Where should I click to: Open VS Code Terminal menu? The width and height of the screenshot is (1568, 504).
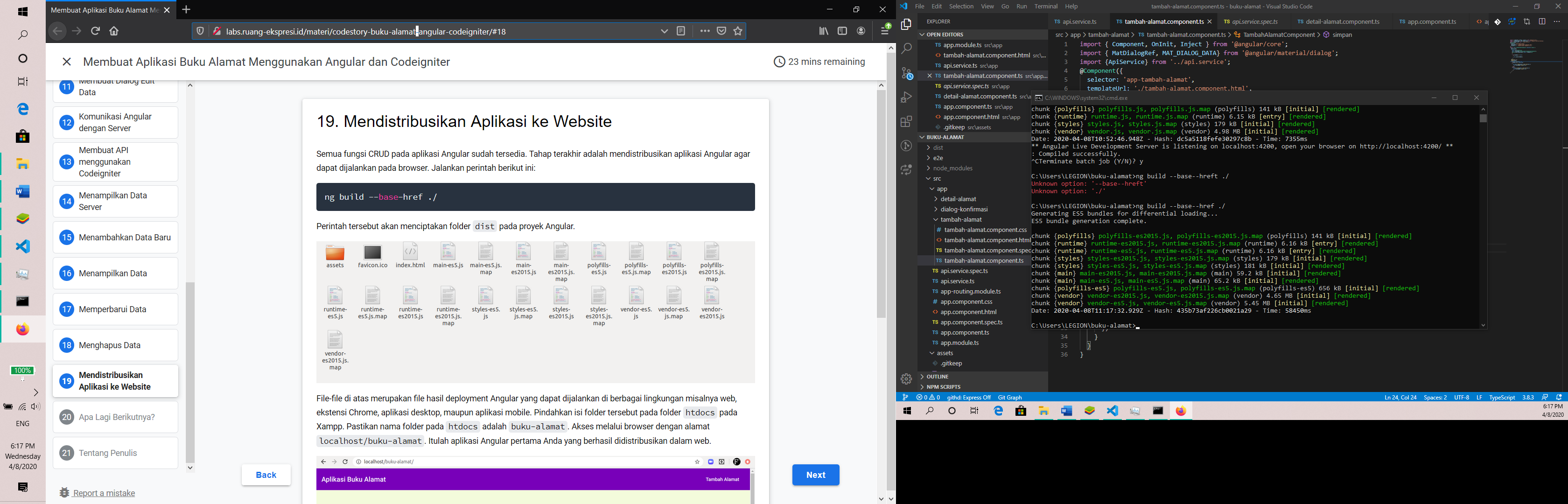point(1046,7)
